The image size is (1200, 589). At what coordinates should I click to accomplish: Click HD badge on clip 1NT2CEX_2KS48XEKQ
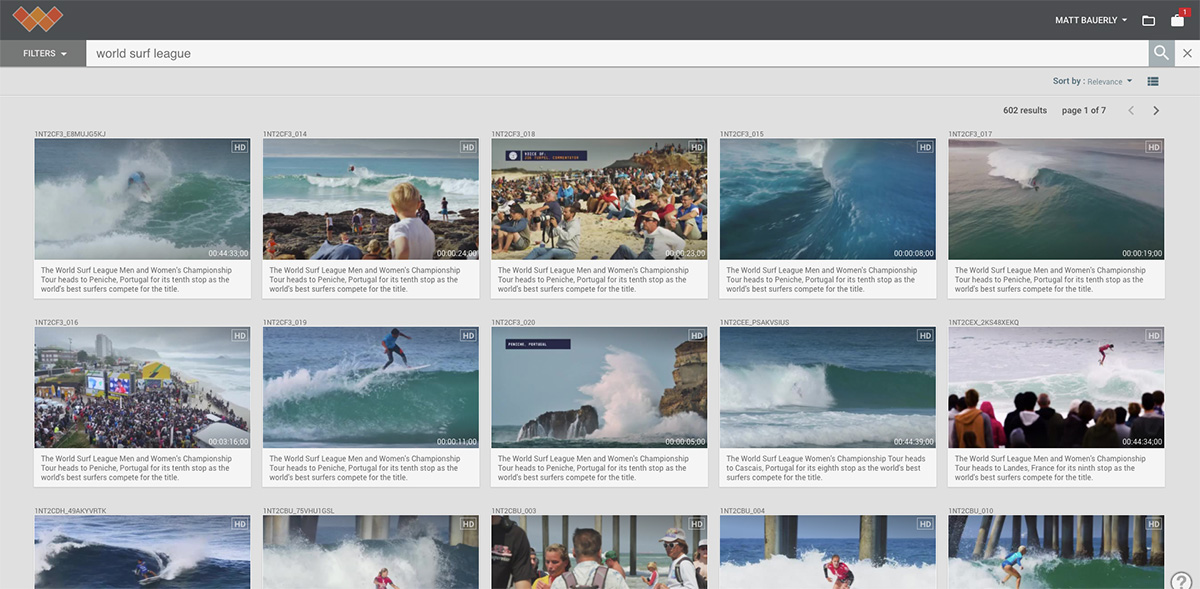(1153, 336)
